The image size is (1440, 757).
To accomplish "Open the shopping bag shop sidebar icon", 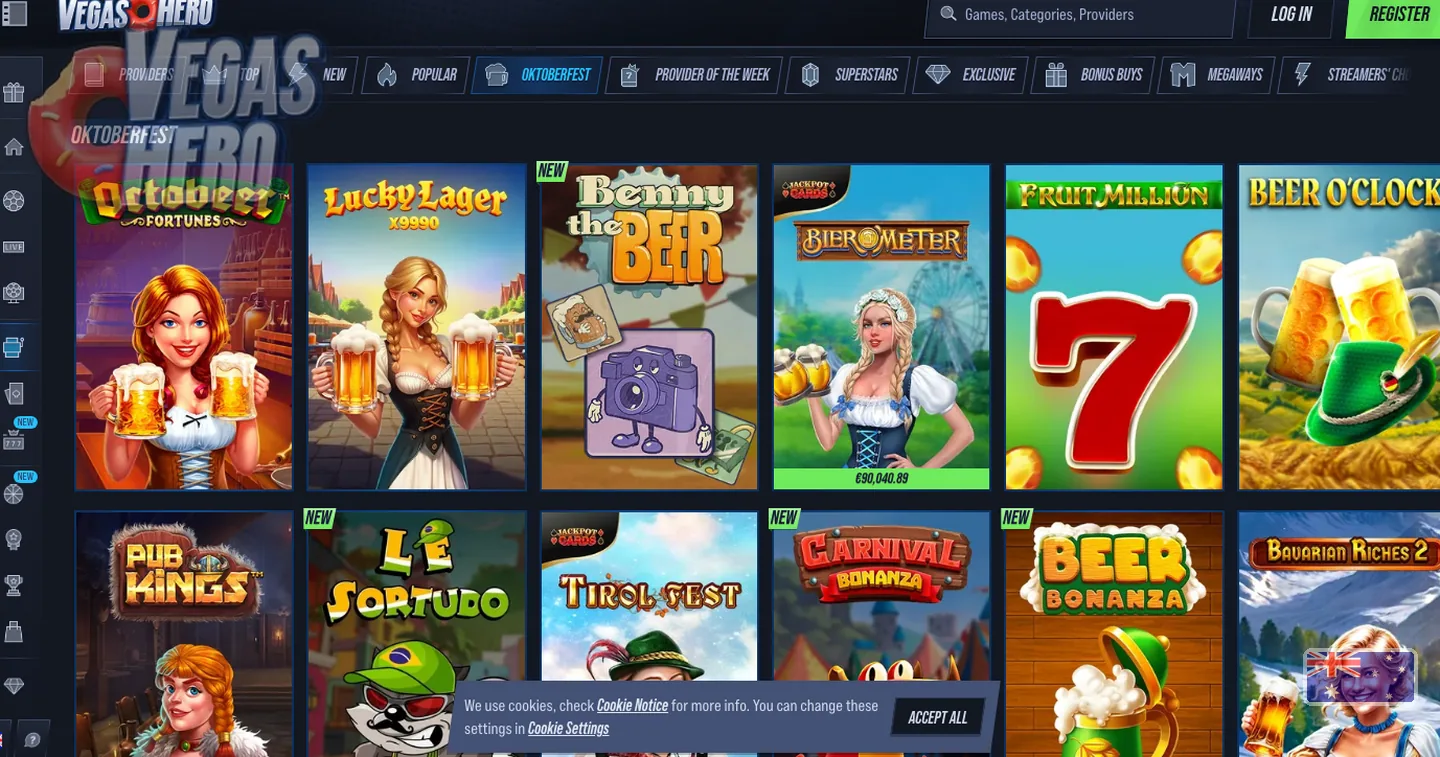I will (x=14, y=631).
